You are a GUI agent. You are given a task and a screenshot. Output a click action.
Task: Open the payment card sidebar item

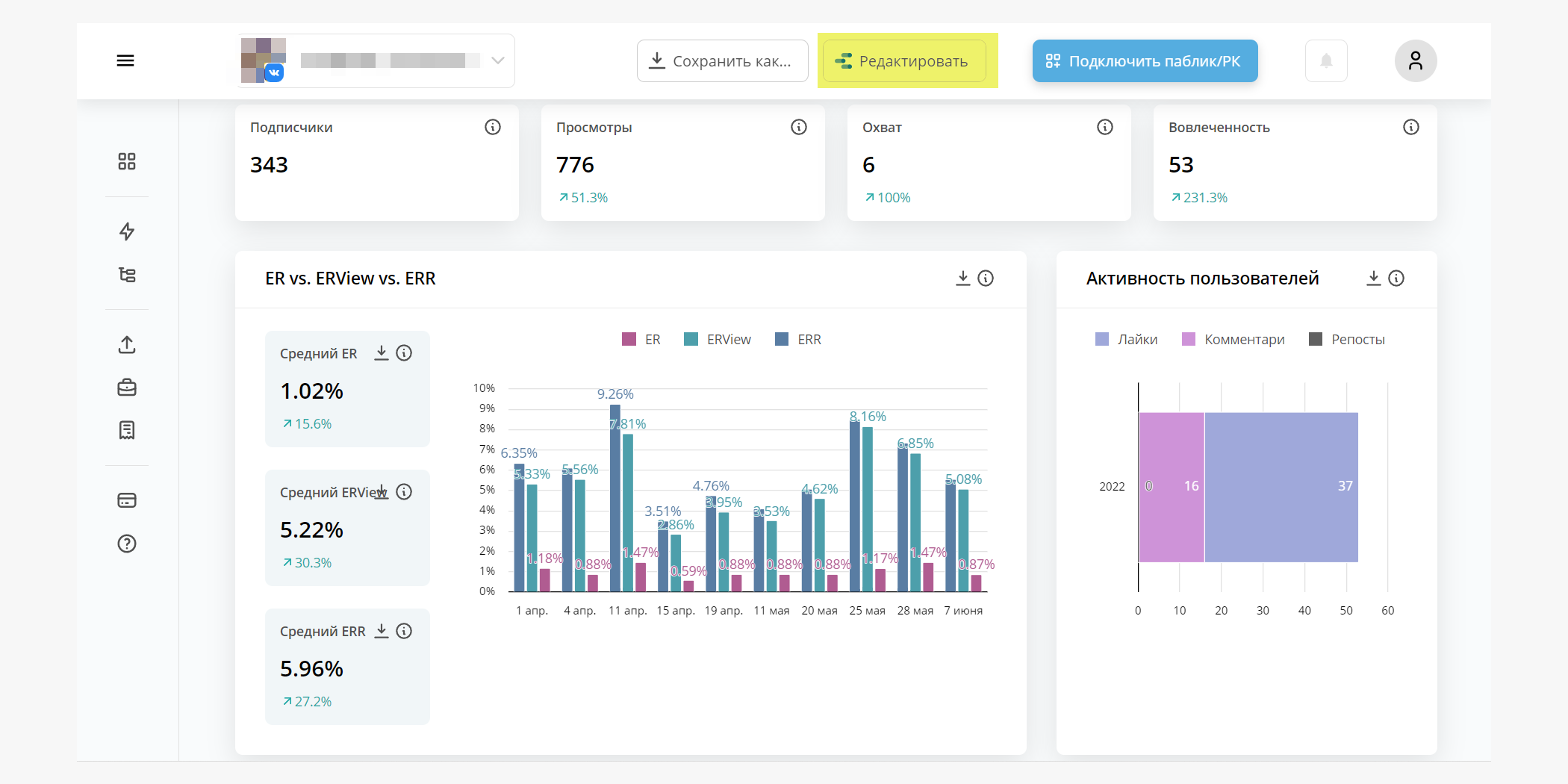127,500
